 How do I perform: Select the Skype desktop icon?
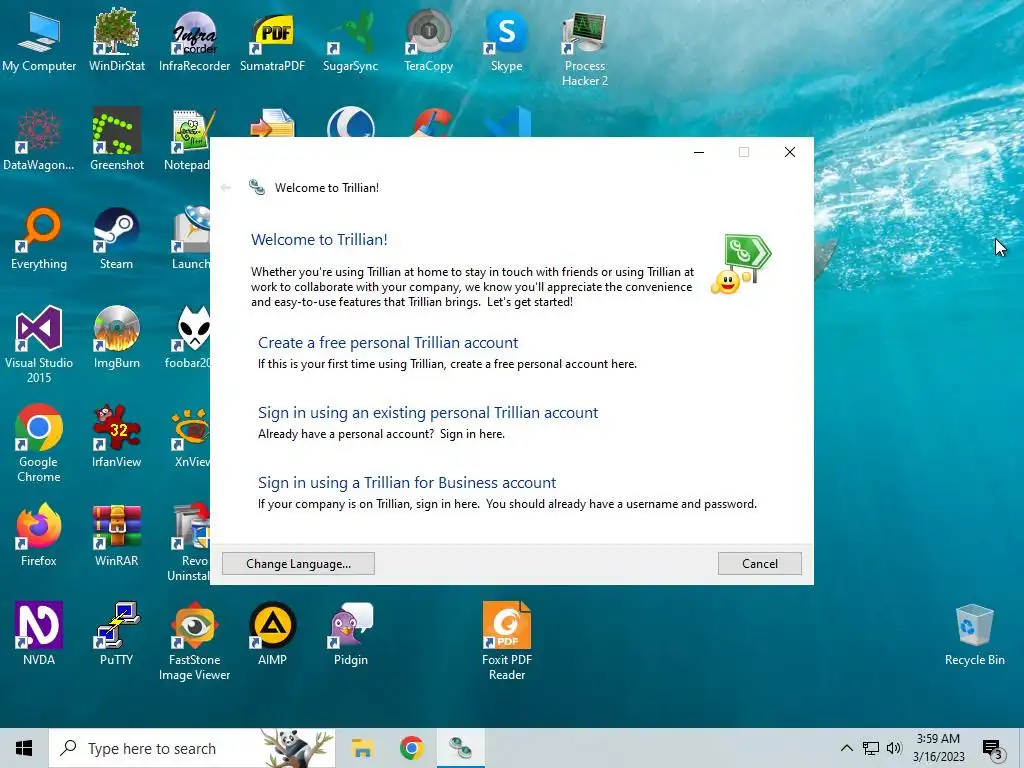[x=506, y=42]
